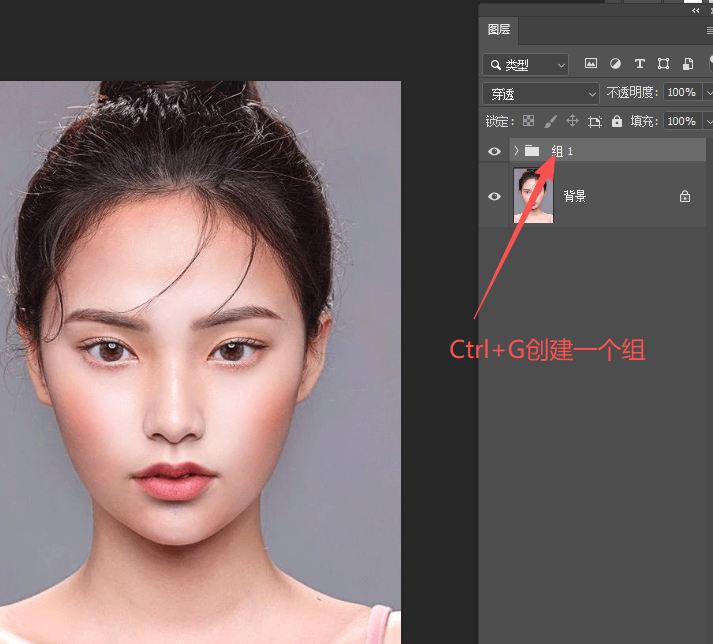
Task: Filter for smart objects icon
Action: [688, 63]
